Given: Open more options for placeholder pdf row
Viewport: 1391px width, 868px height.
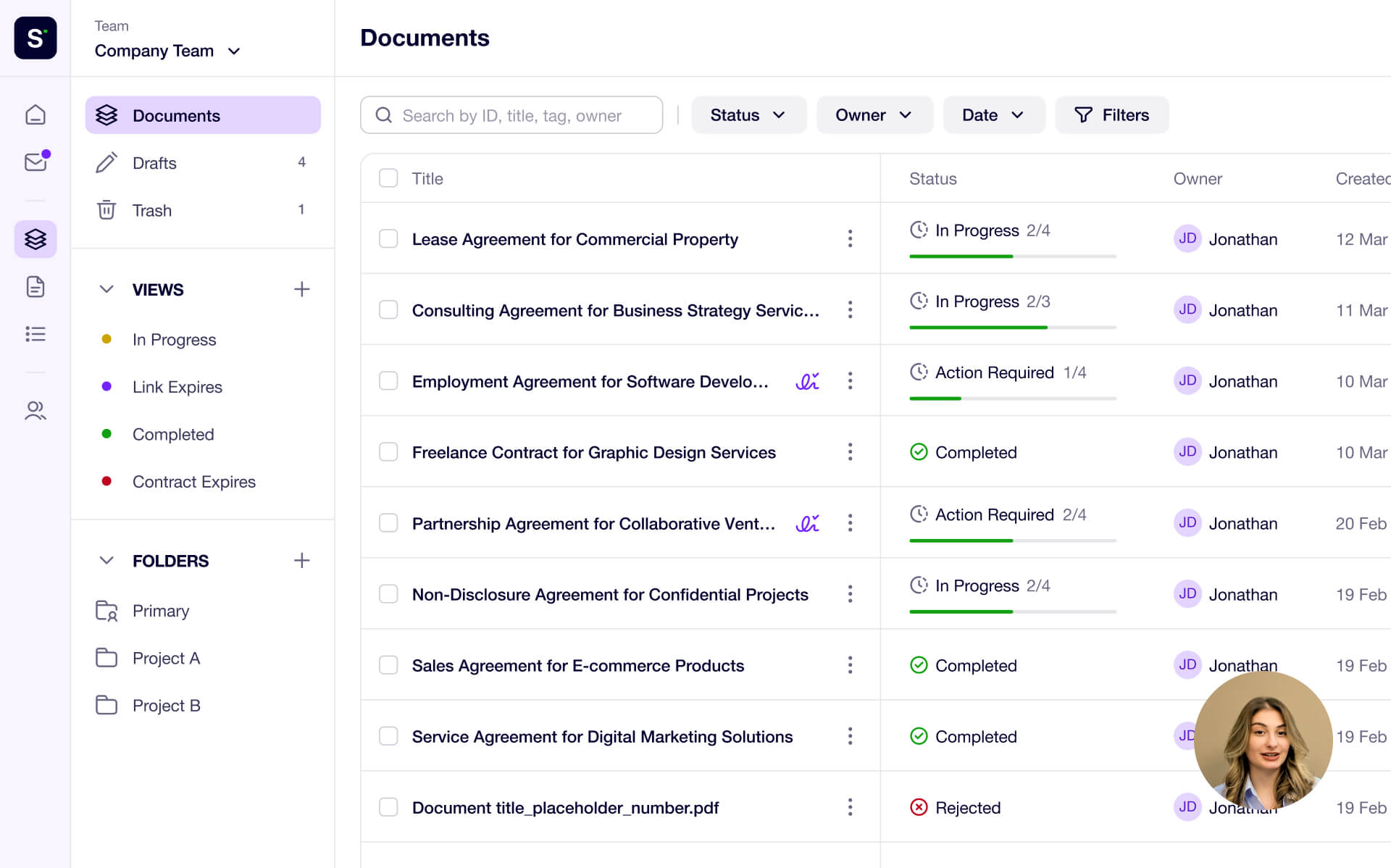Looking at the screenshot, I should click(x=850, y=806).
